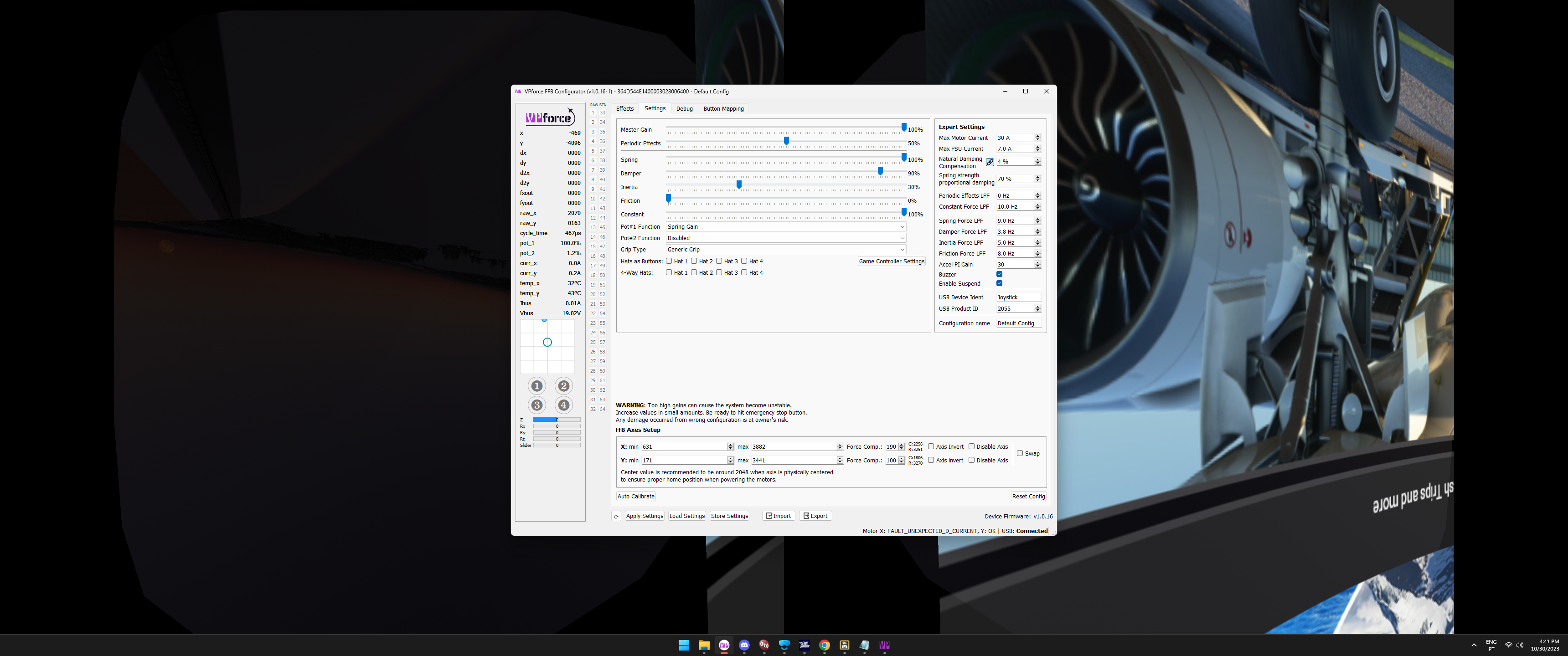Screen dimensions: 1568x656
Task: Click Game Controller Settings button
Action: coord(891,261)
